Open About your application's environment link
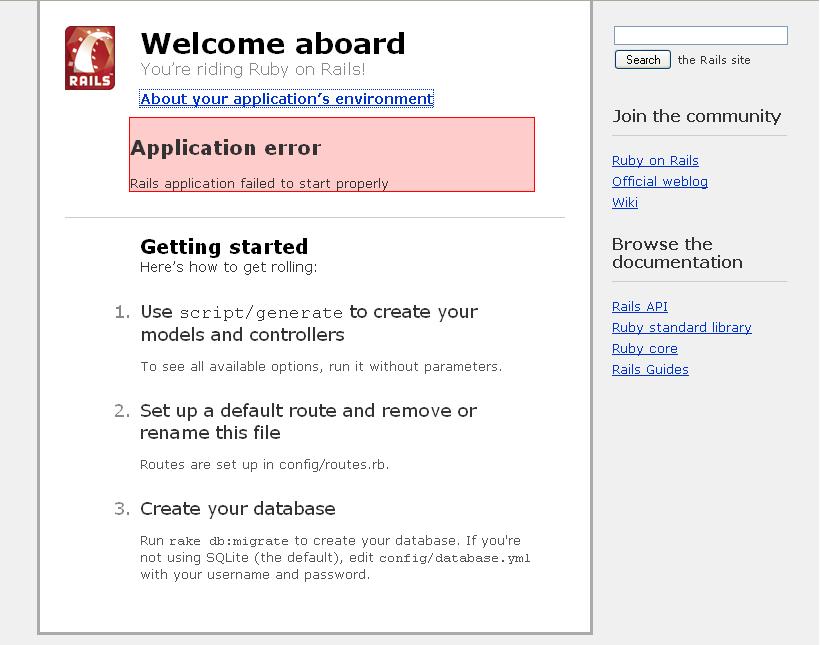Image resolution: width=820 pixels, height=645 pixels. pos(287,99)
